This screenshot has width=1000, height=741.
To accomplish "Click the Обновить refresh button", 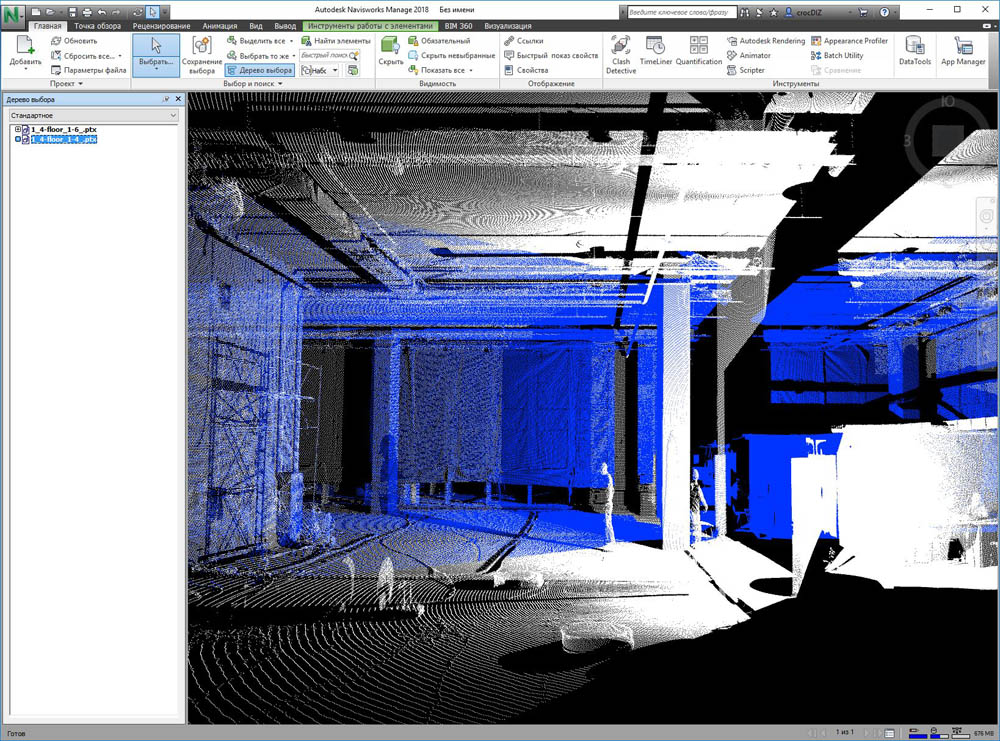I will pos(74,41).
